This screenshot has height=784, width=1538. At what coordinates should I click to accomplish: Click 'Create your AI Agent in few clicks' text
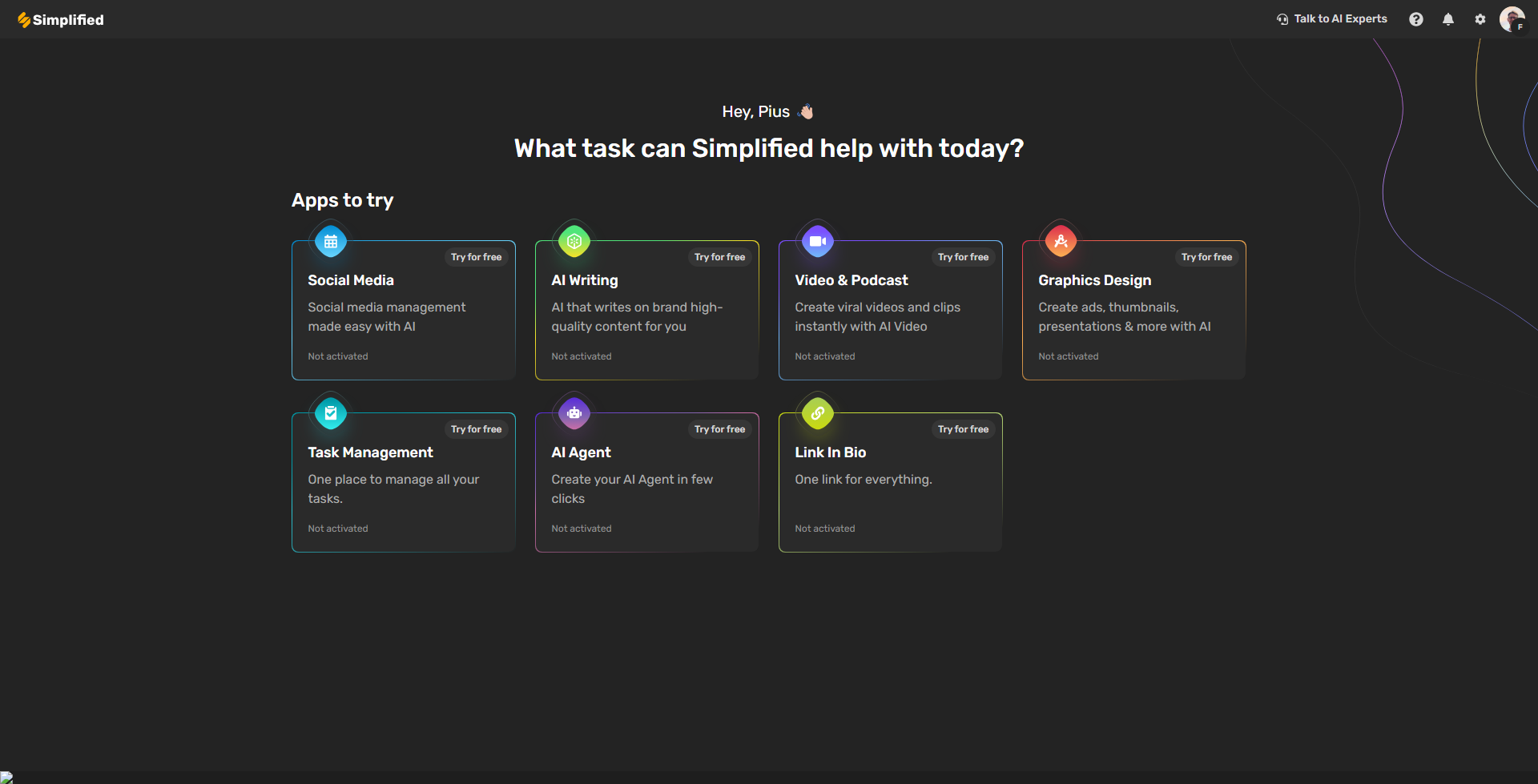pyautogui.click(x=633, y=489)
